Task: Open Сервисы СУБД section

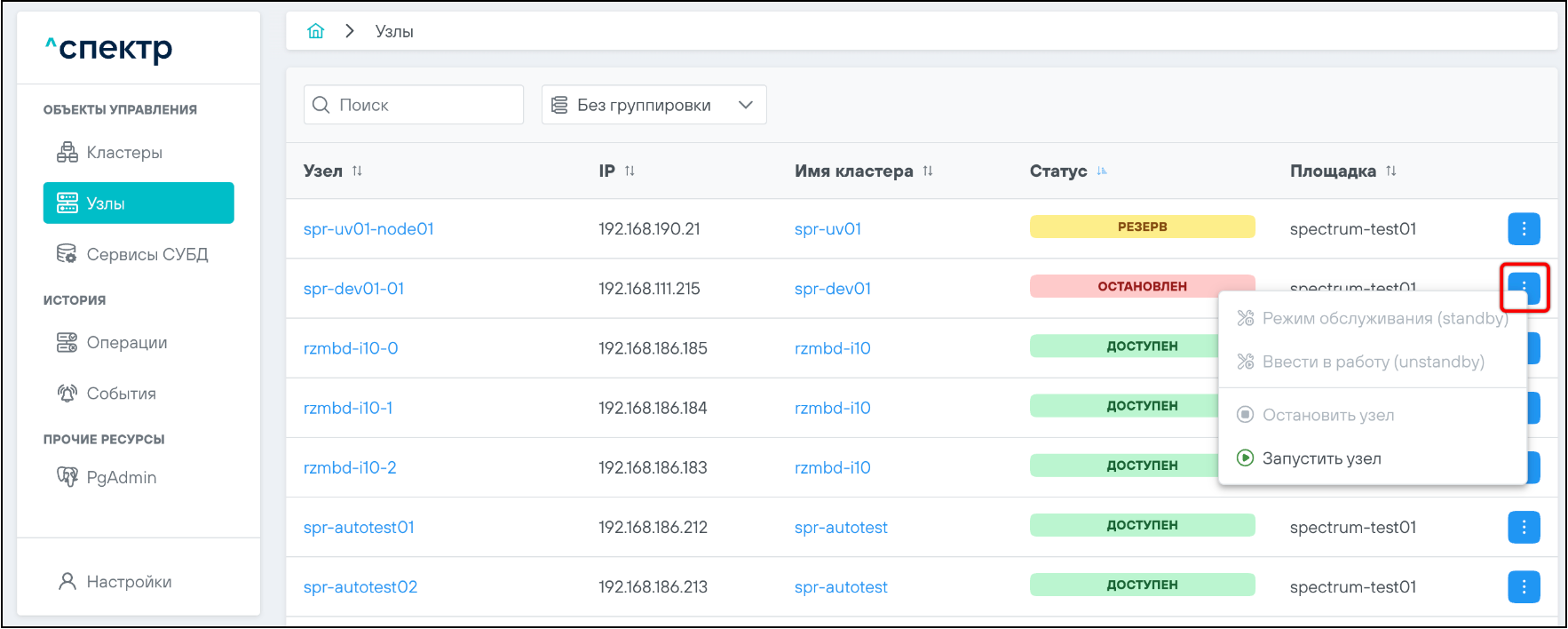Action: click(147, 254)
